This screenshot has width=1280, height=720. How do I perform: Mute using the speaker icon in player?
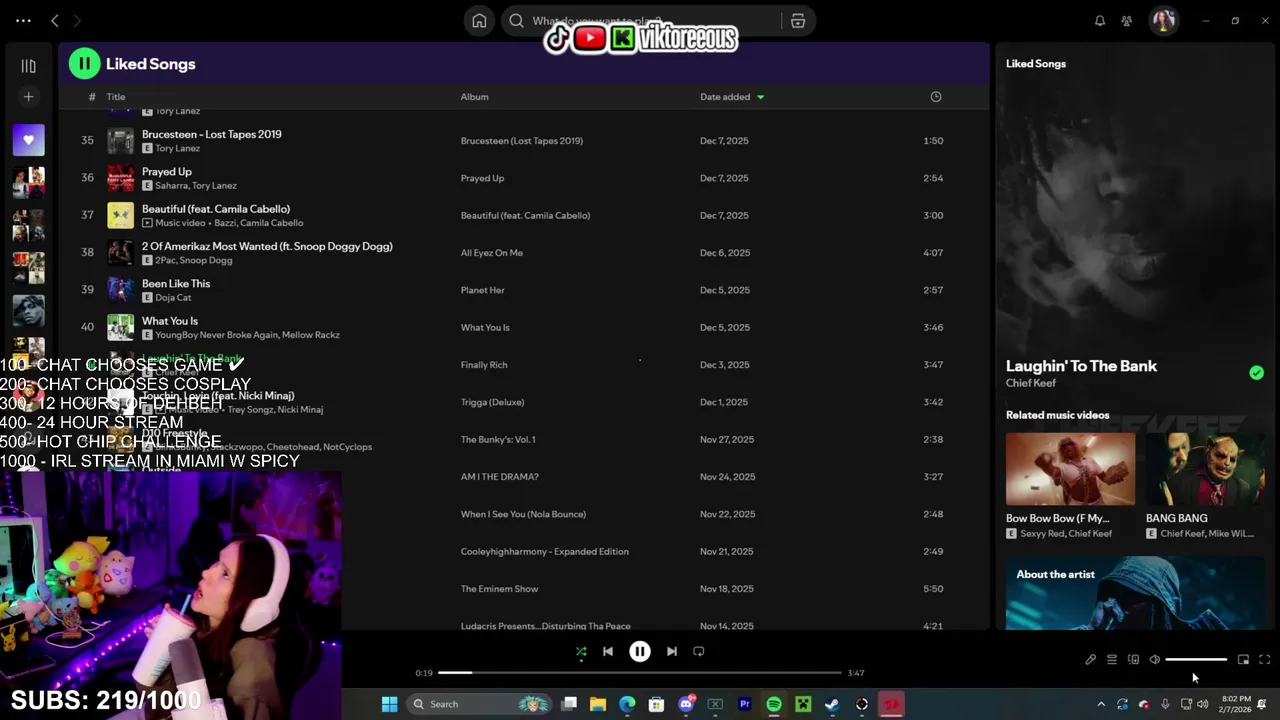1154,660
